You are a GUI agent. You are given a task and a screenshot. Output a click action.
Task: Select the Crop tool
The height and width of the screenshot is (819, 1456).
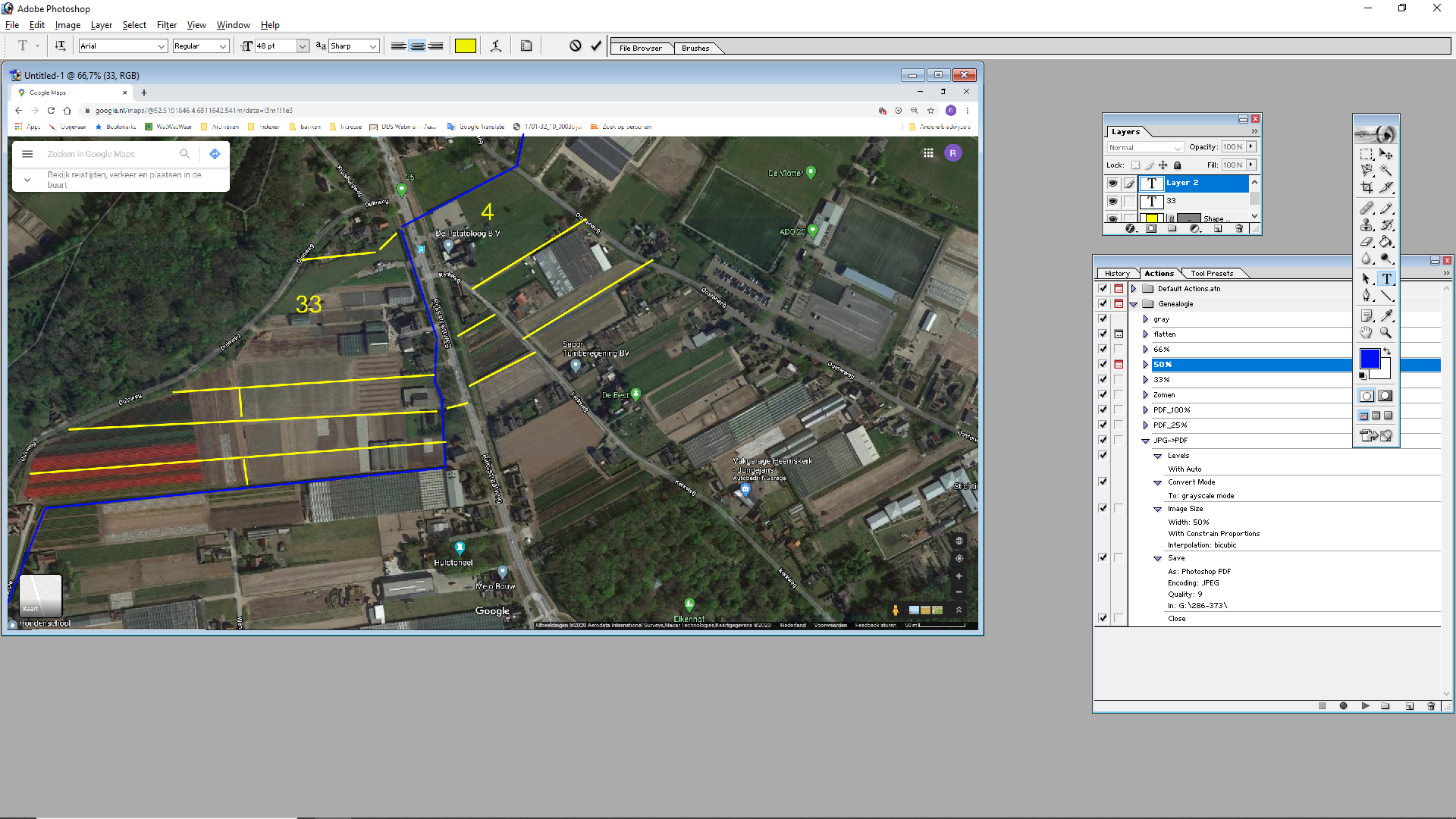[x=1367, y=187]
